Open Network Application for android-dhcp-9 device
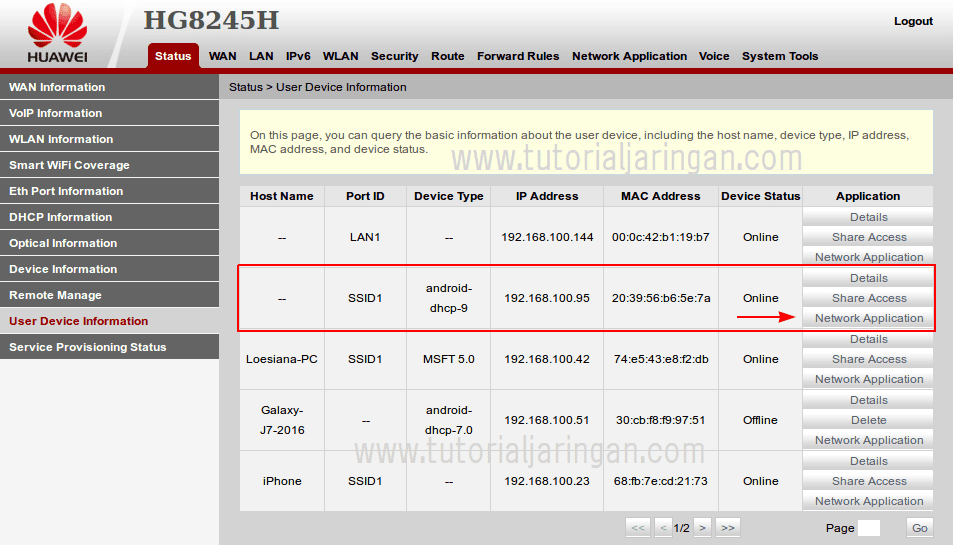Image resolution: width=953 pixels, height=545 pixels. pyautogui.click(x=868, y=318)
